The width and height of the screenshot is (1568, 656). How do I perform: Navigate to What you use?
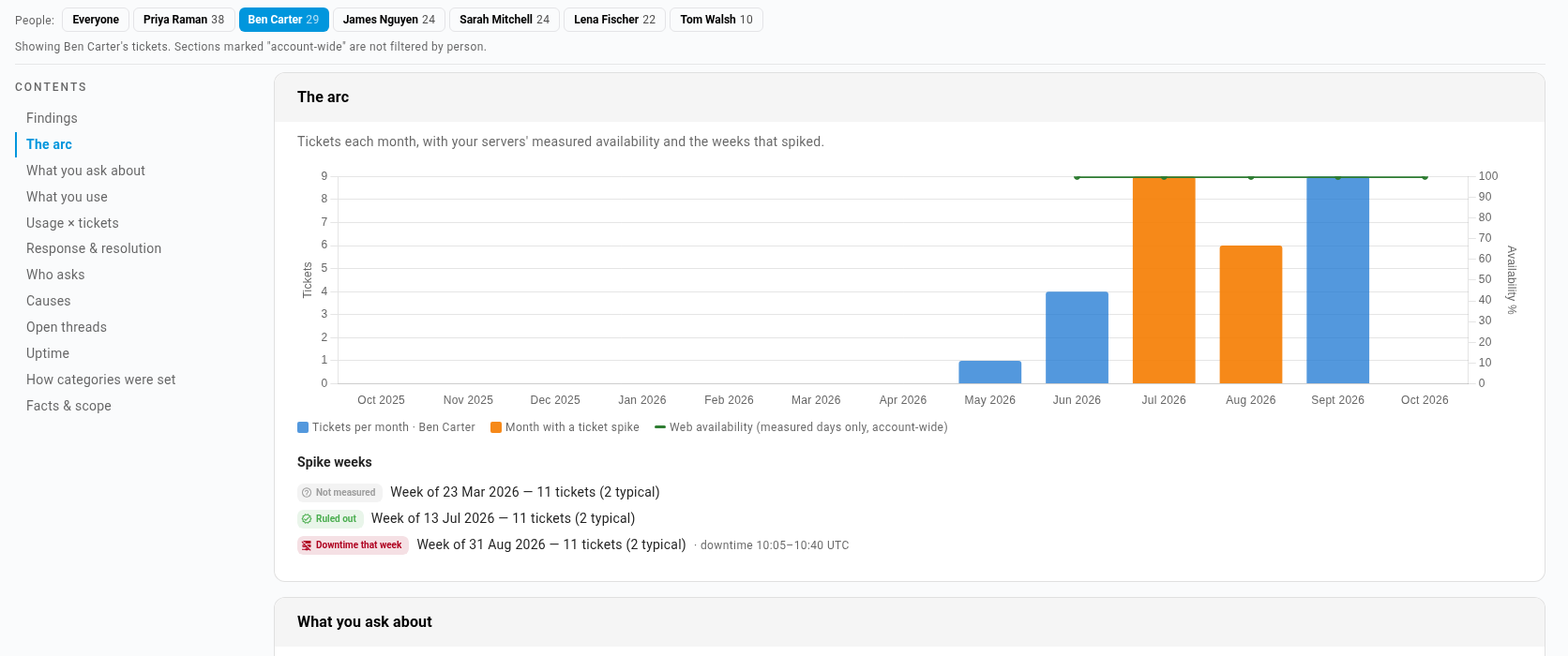point(67,197)
